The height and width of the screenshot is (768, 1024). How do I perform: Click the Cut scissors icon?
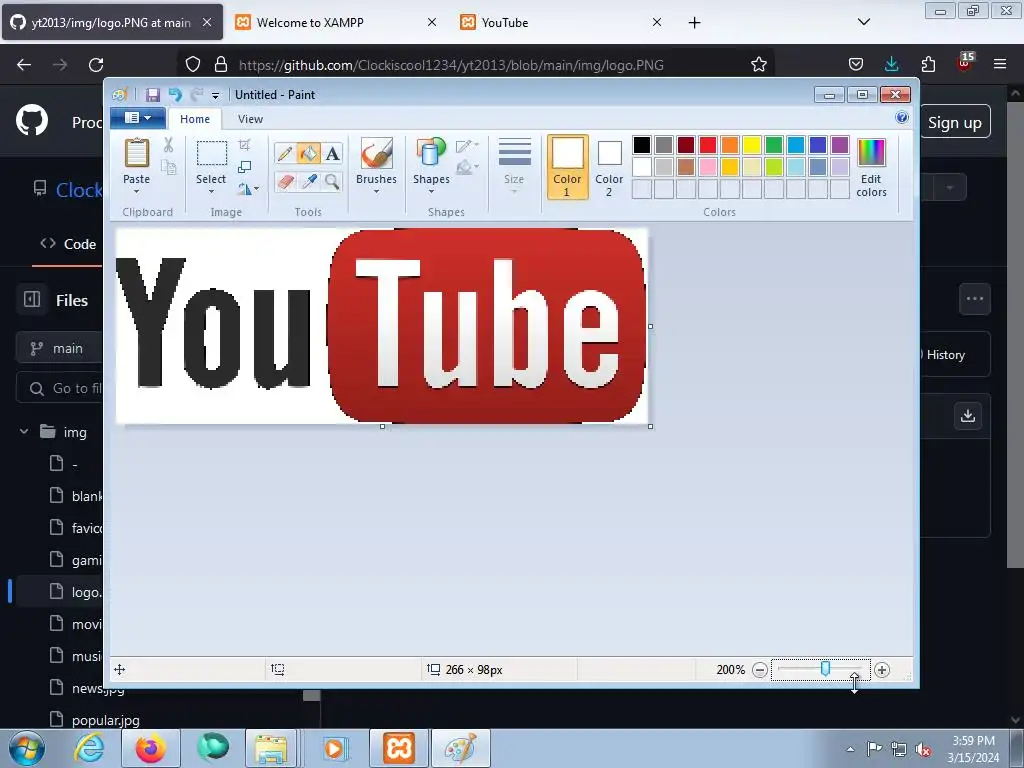point(168,145)
